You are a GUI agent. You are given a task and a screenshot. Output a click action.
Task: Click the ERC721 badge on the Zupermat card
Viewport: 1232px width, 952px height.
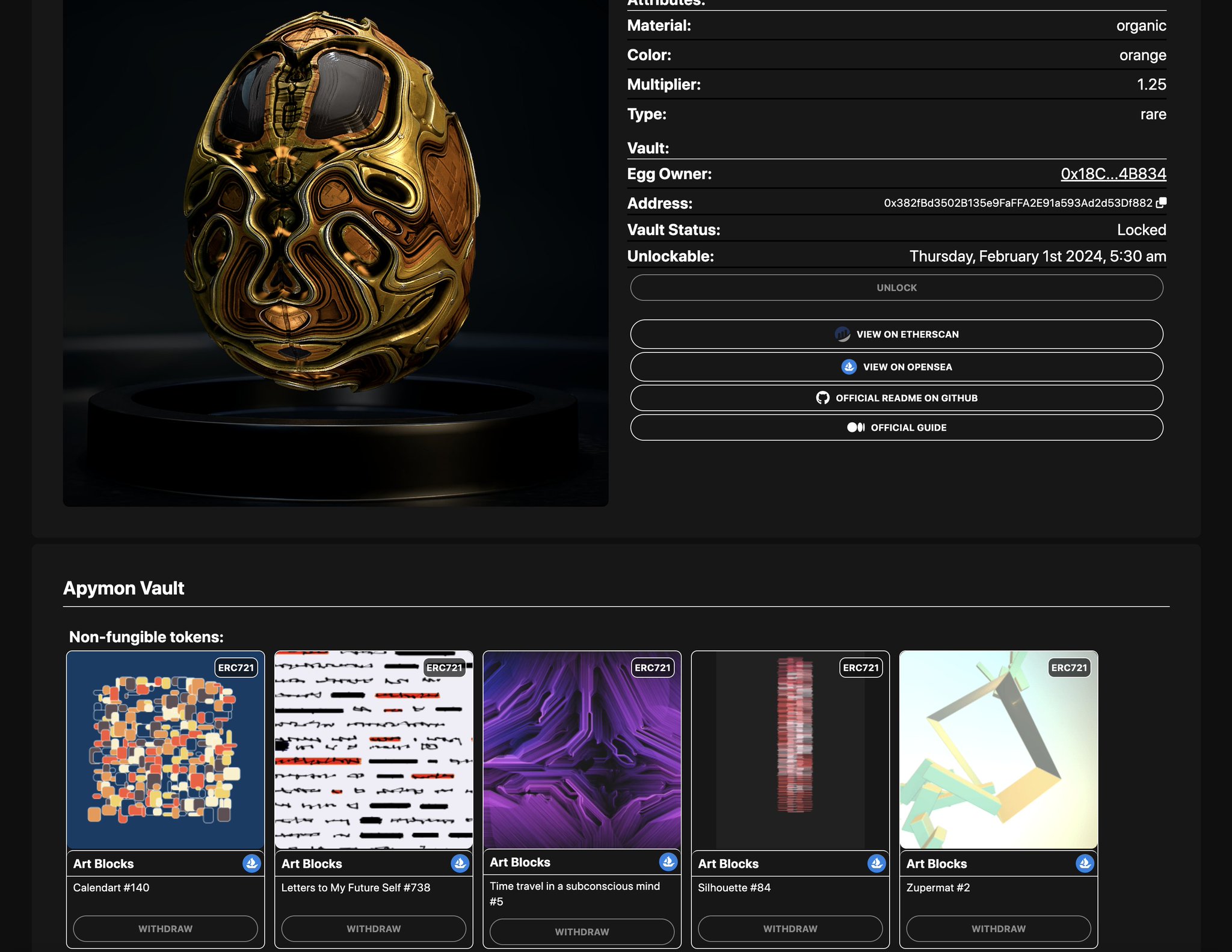[x=1070, y=668]
